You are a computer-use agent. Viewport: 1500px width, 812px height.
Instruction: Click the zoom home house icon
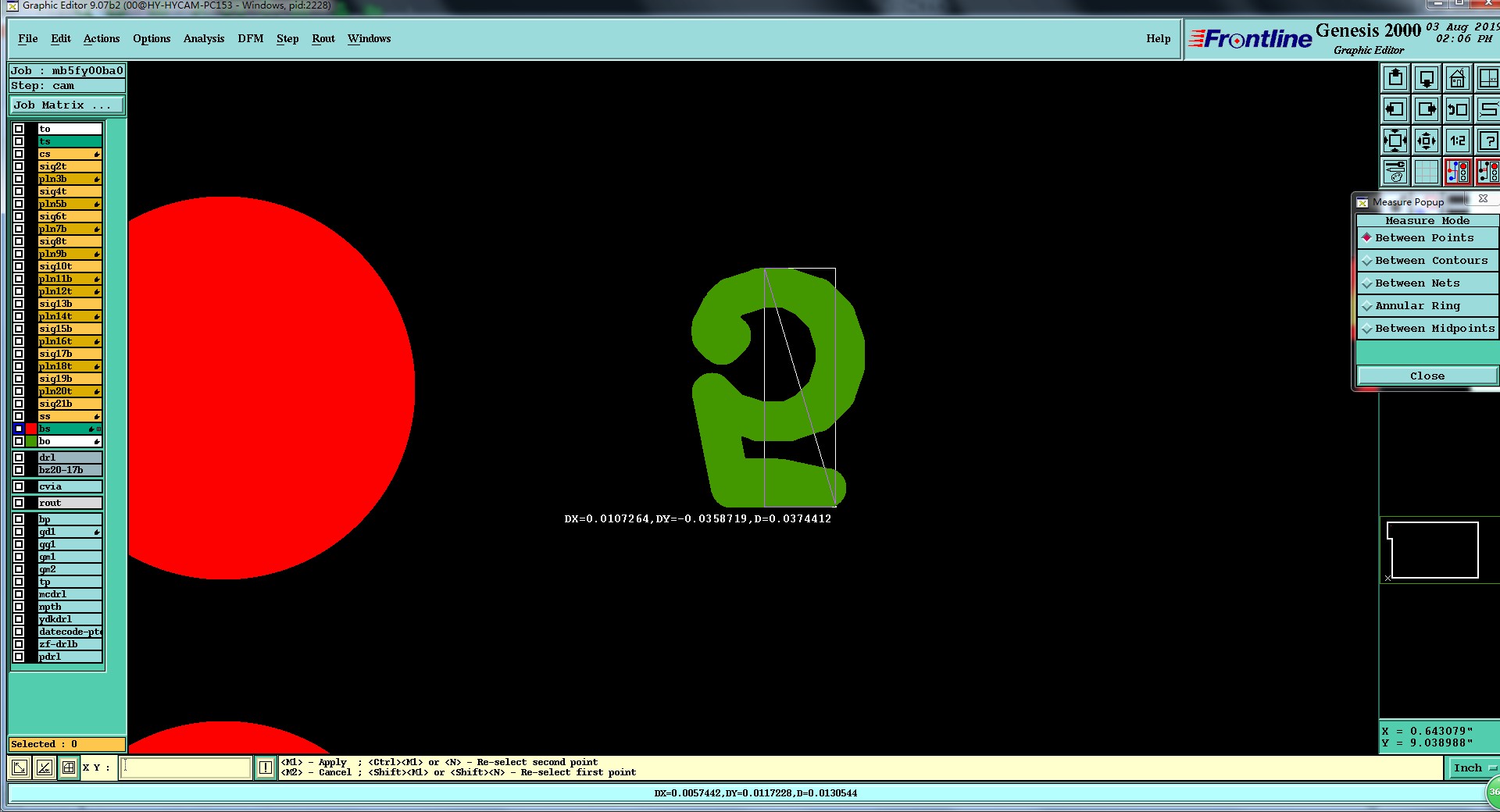(1458, 78)
